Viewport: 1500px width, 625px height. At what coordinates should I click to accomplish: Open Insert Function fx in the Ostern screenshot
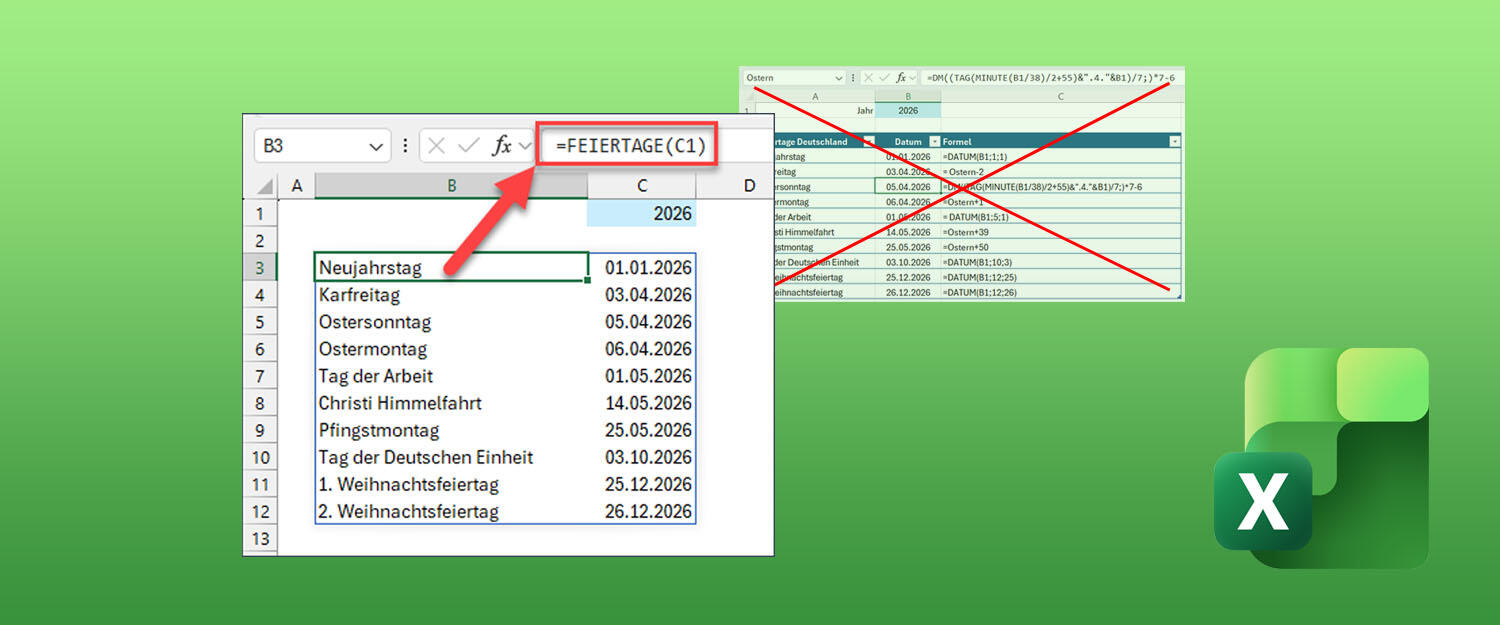(x=900, y=77)
